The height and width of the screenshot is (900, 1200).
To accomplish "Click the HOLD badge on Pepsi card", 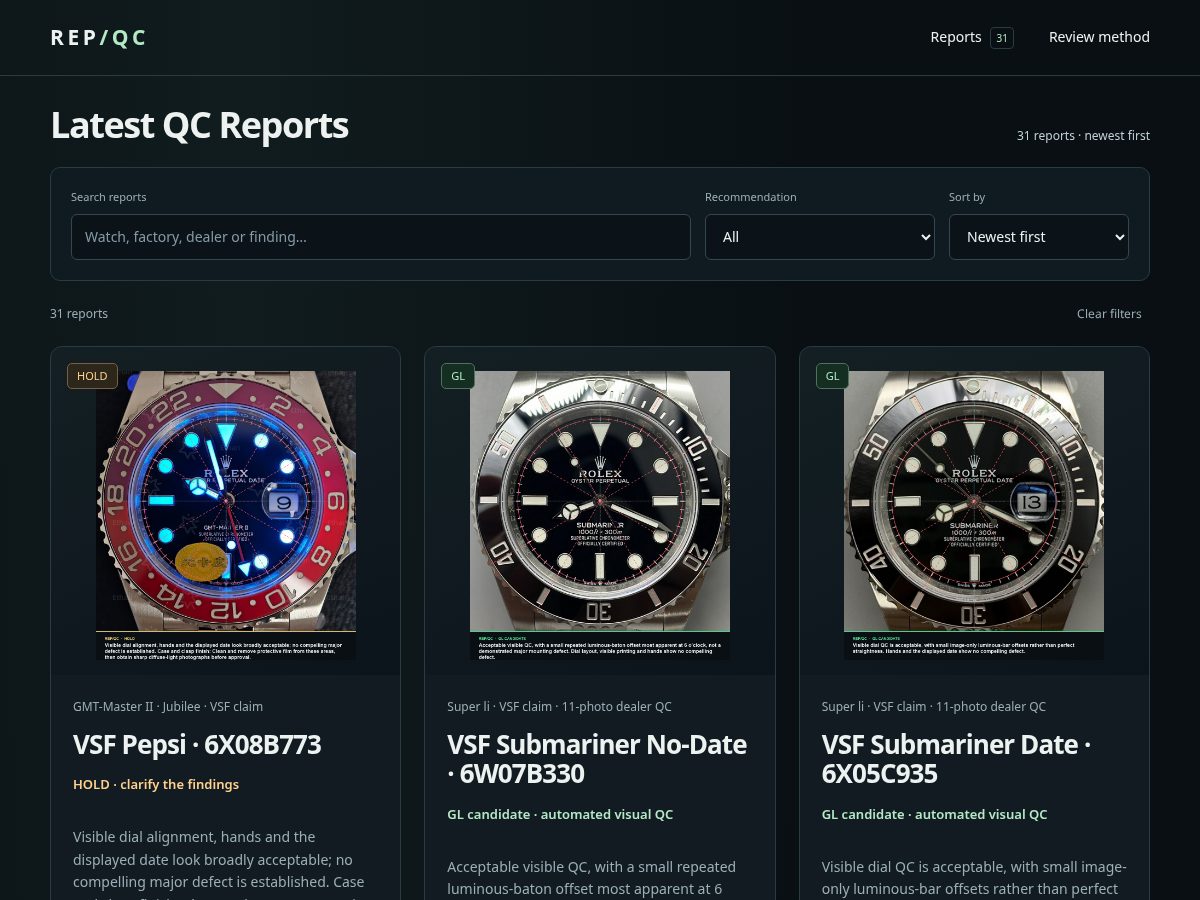I will (92, 376).
